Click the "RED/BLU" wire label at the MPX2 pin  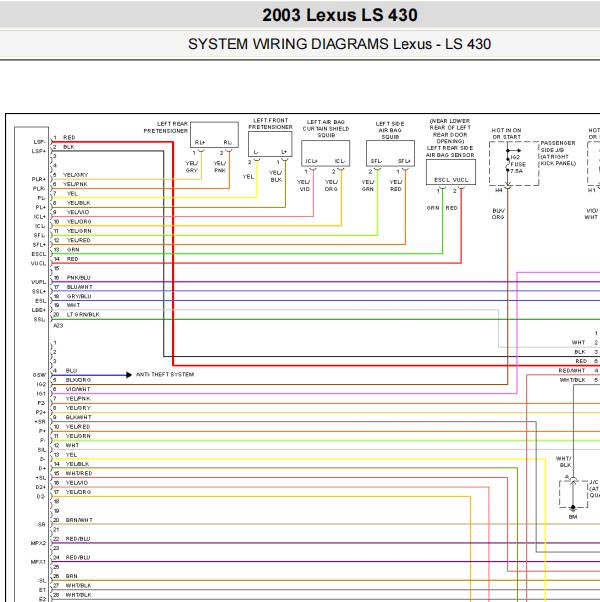tap(78, 539)
